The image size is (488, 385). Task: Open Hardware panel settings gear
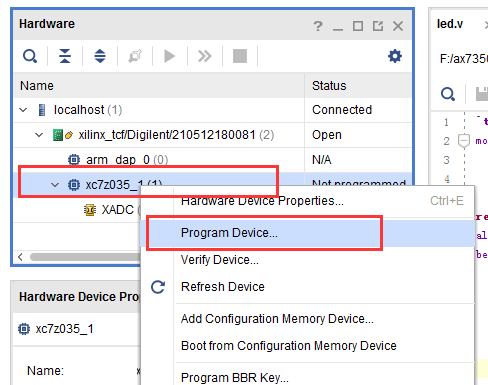(x=395, y=56)
